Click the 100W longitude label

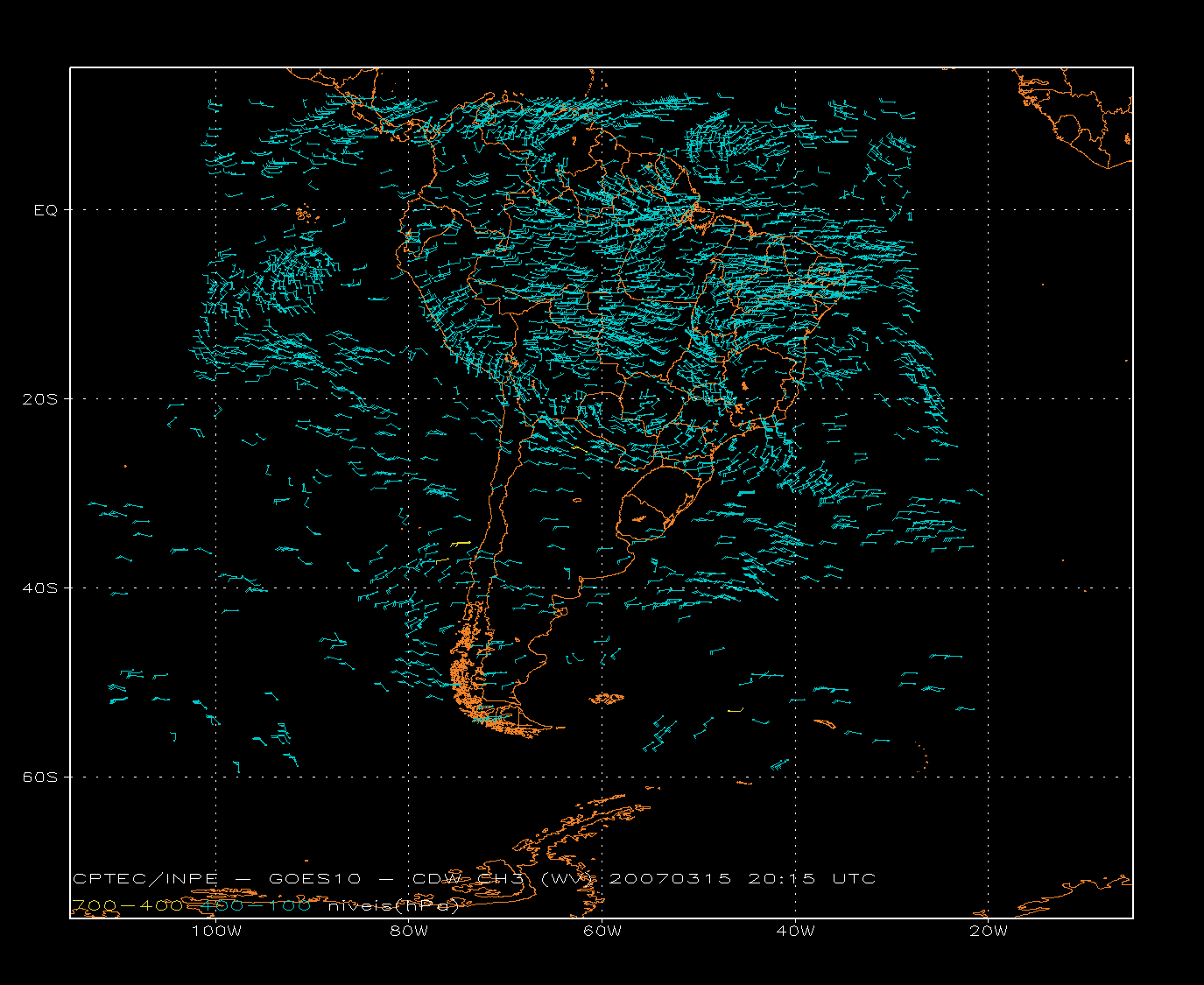pyautogui.click(x=216, y=931)
